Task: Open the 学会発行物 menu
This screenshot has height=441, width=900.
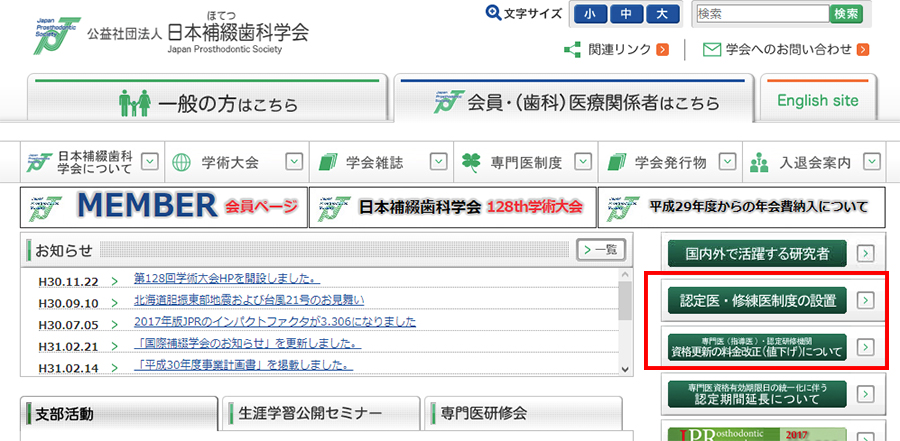Action: (670, 163)
